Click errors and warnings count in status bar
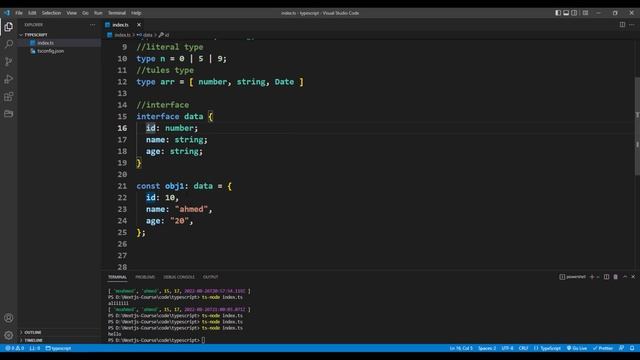This screenshot has height=360, width=640. coord(15,348)
